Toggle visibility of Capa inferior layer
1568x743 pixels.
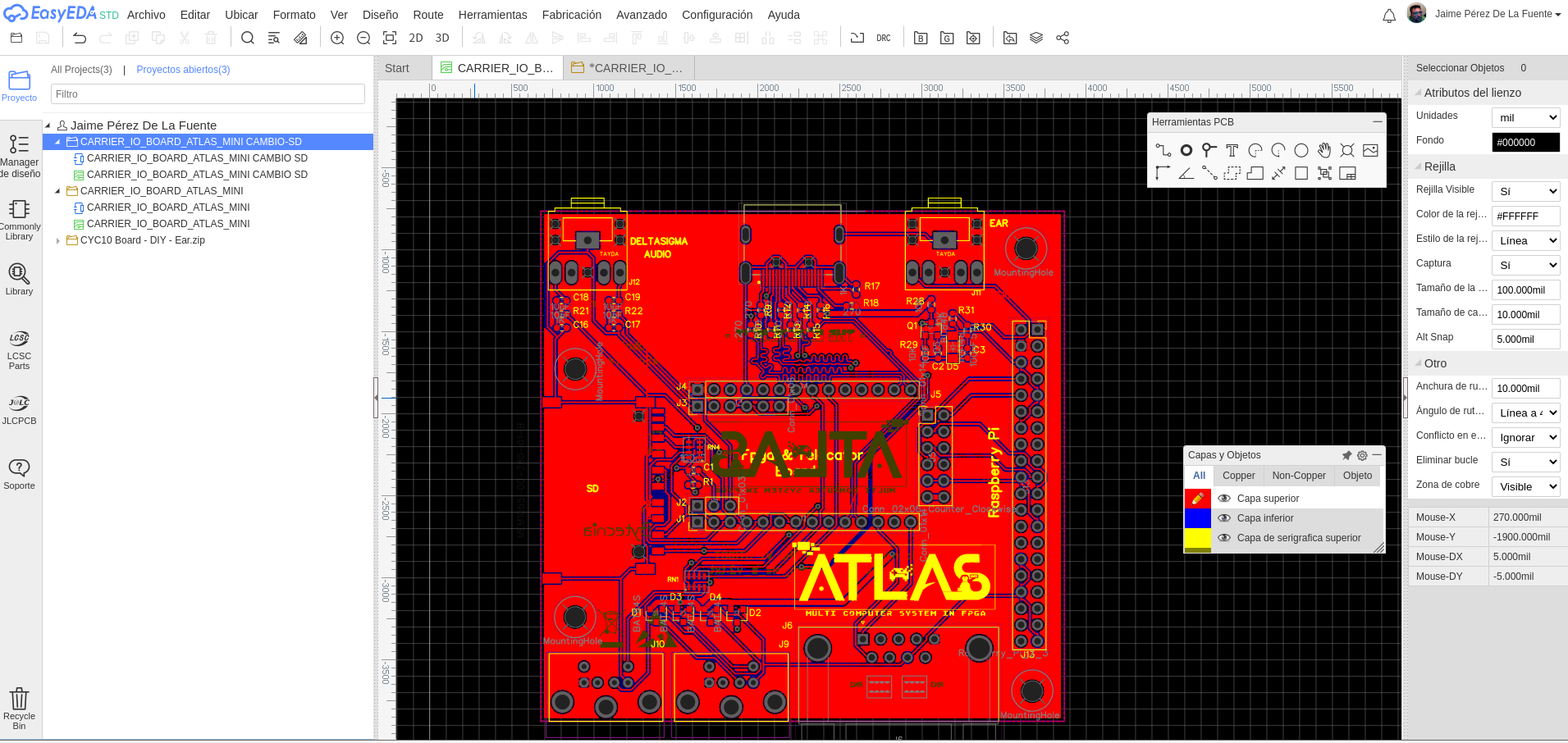click(x=1224, y=518)
